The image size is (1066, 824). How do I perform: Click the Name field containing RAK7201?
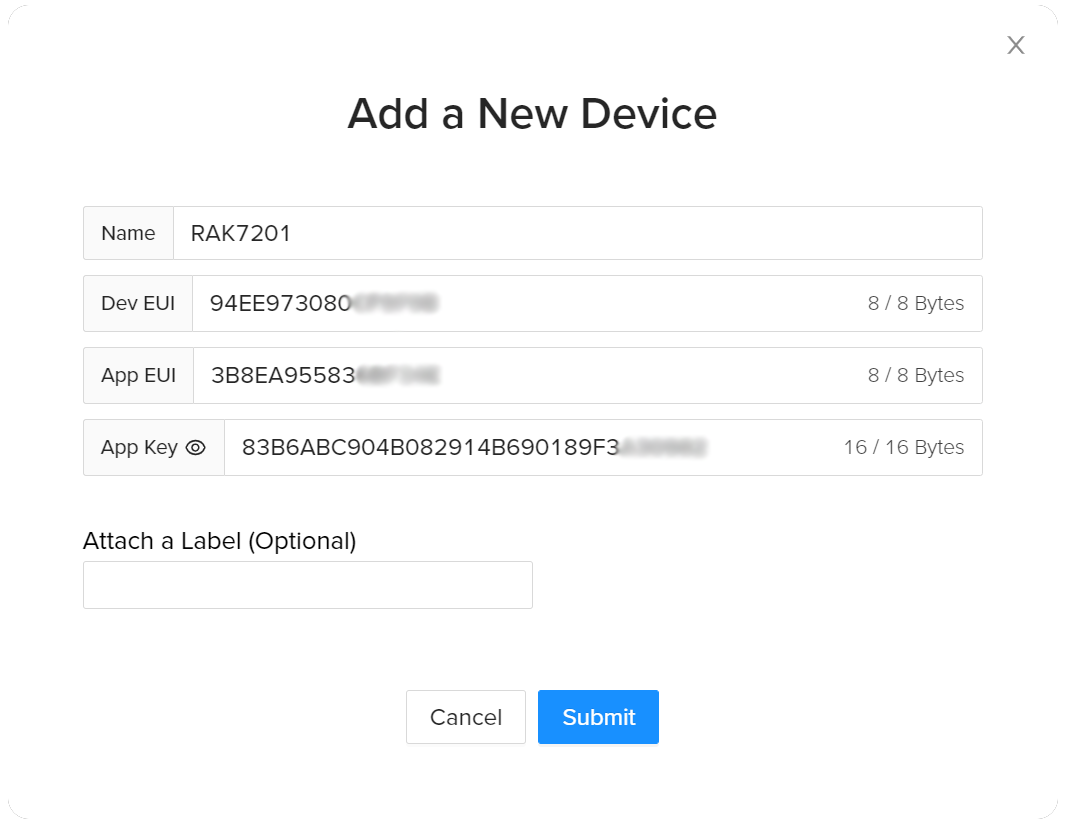click(x=576, y=233)
